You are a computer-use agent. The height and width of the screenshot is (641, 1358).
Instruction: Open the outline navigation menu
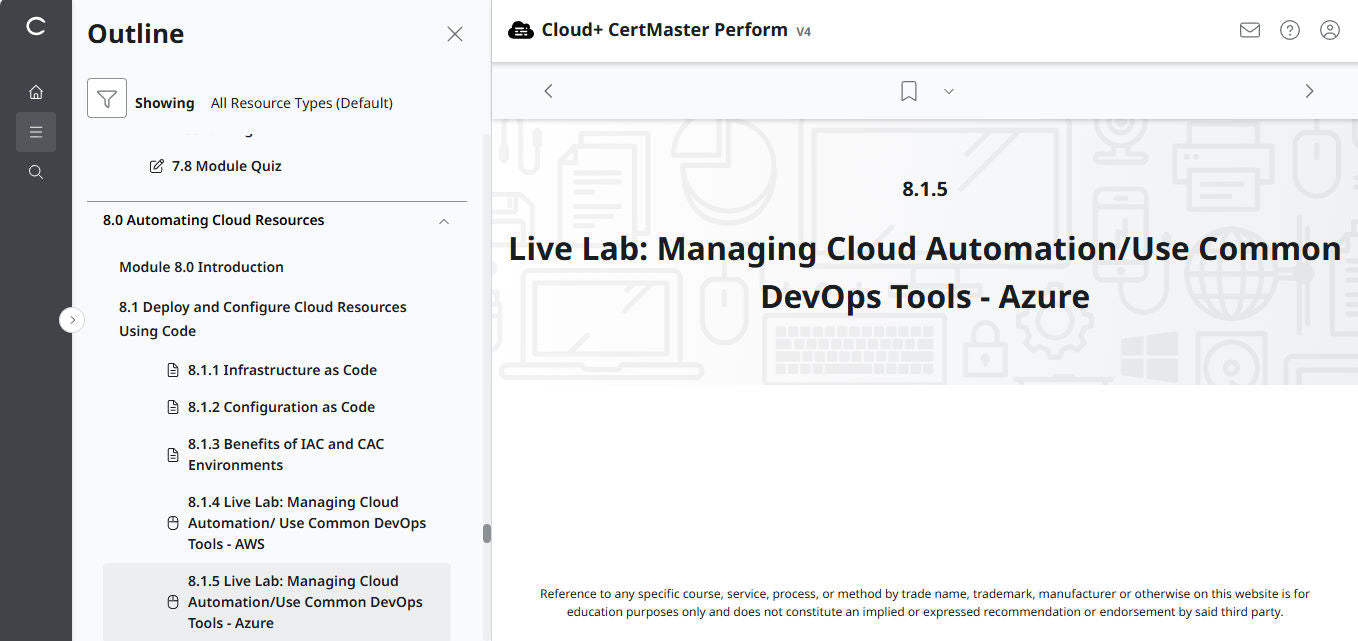[x=36, y=131]
